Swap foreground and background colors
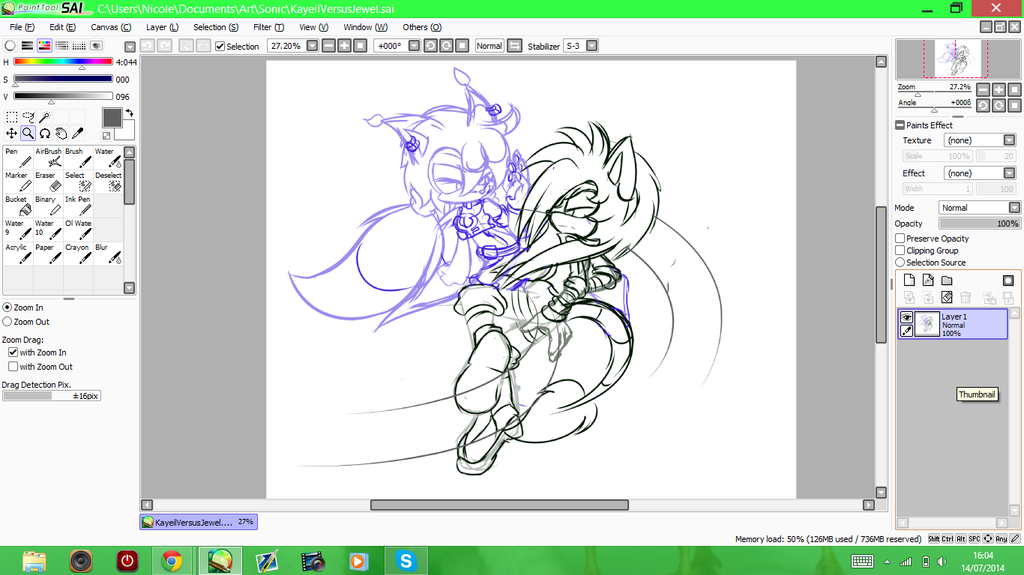Screen dimensions: 1024x575 point(129,113)
